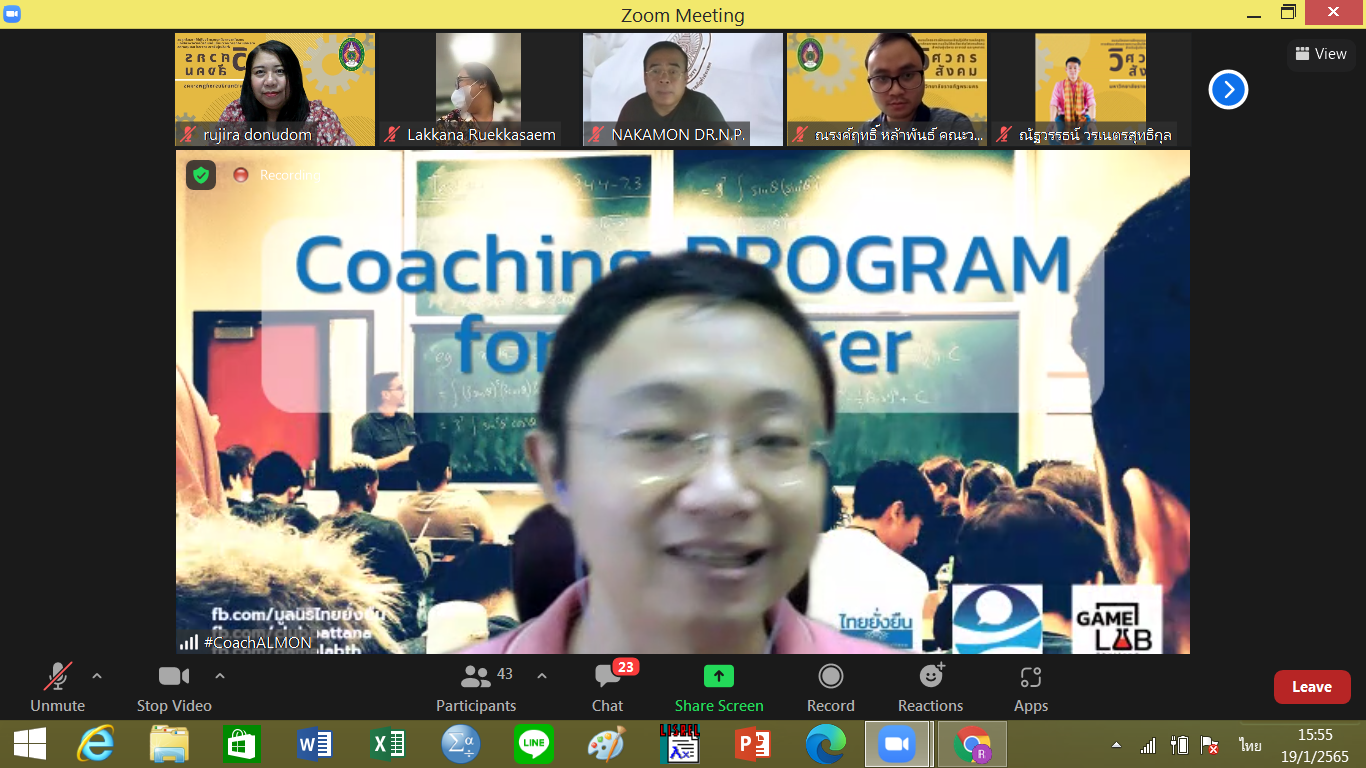Unmute the microphone in Zoom

pos(57,688)
